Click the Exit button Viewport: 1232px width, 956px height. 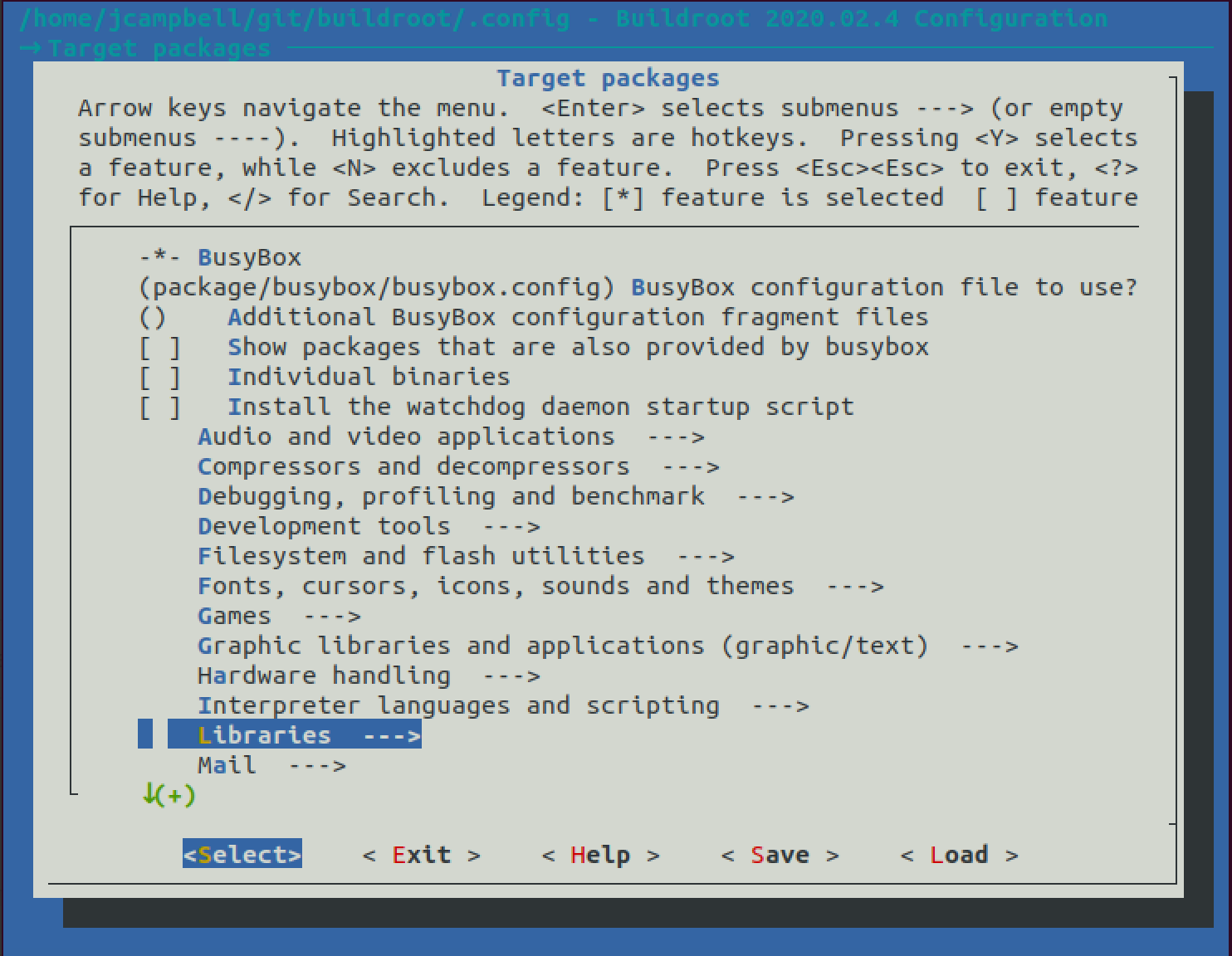(422, 855)
